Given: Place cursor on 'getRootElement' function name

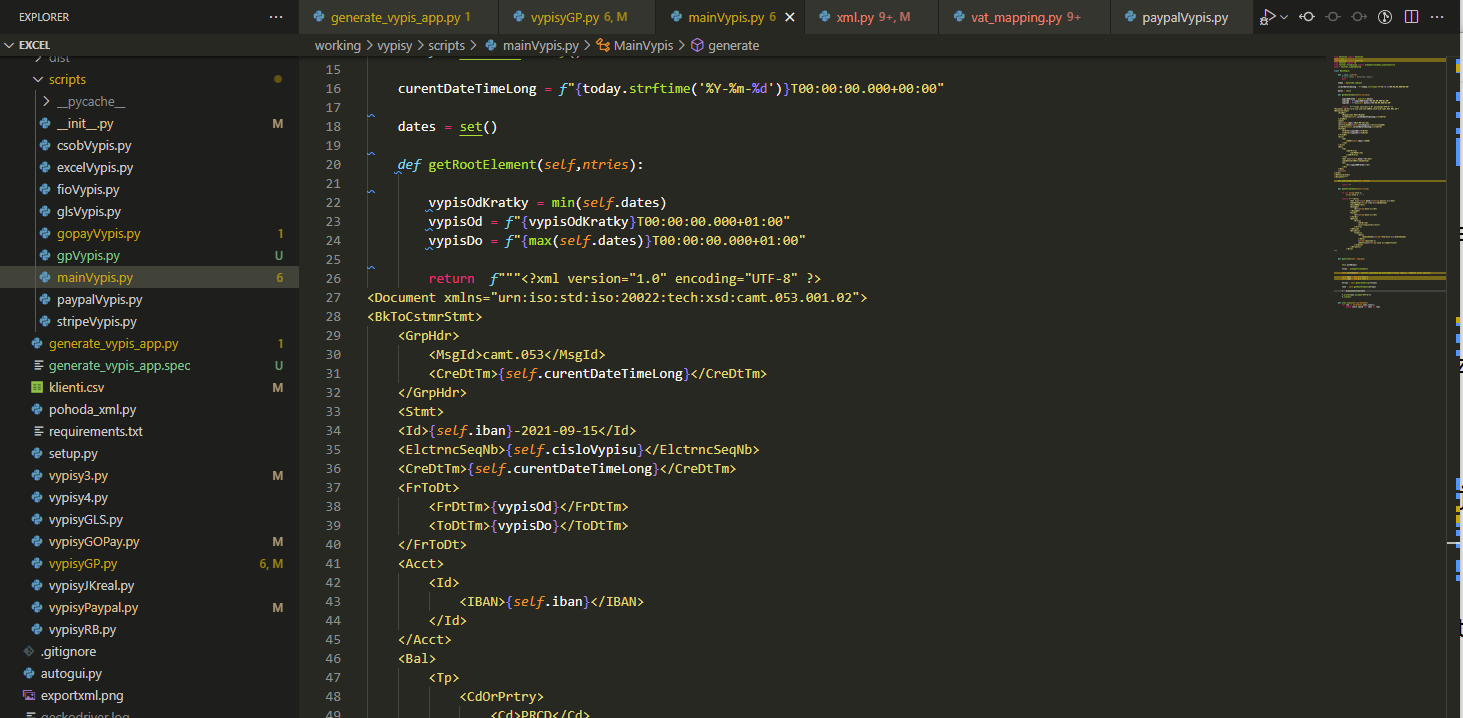Looking at the screenshot, I should [x=482, y=164].
